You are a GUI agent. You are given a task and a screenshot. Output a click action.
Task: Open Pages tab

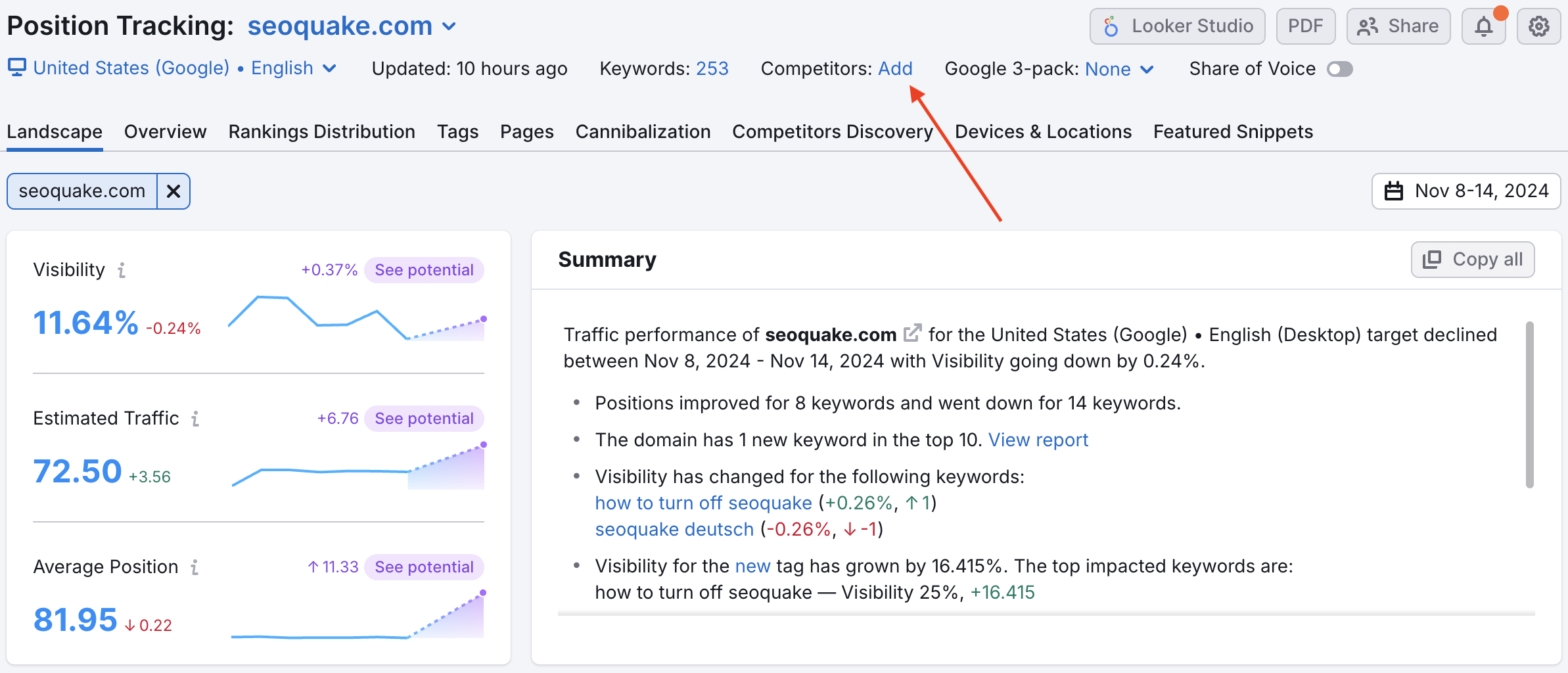(x=526, y=132)
